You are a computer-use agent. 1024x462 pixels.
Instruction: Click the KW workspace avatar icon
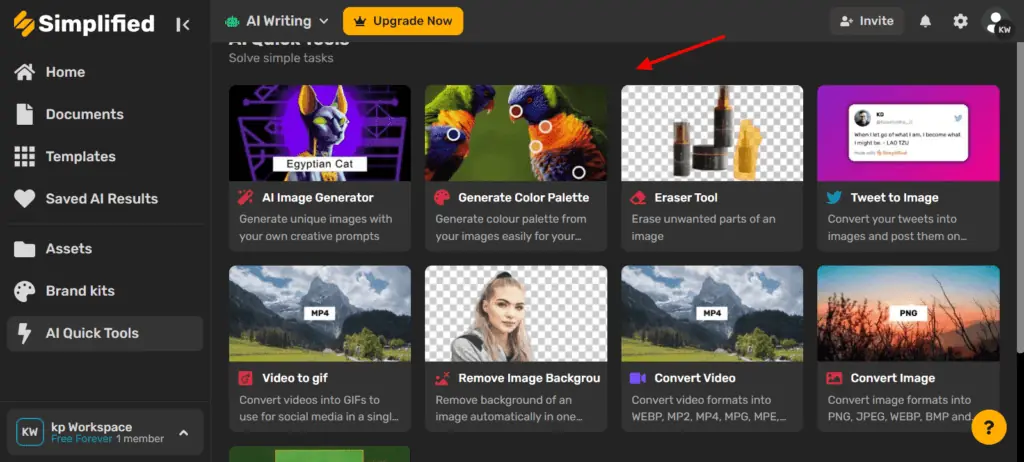[x=30, y=432]
